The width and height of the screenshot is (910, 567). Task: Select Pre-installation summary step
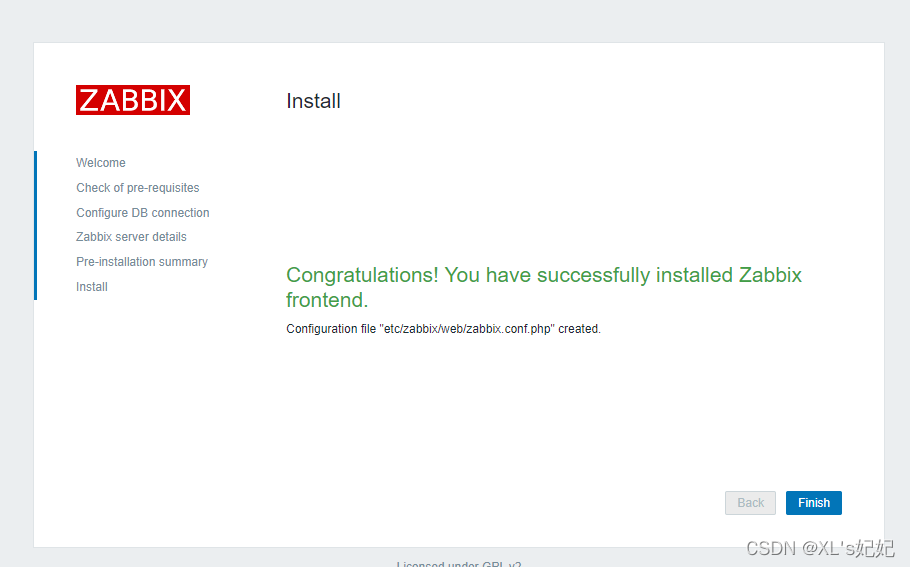pyautogui.click(x=142, y=262)
